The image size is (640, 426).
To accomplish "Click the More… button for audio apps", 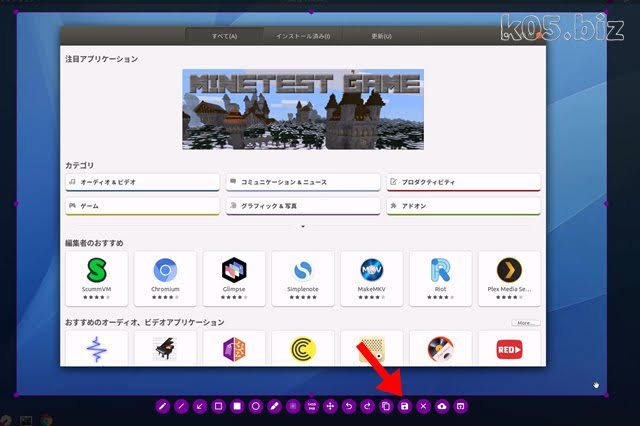I will point(526,323).
